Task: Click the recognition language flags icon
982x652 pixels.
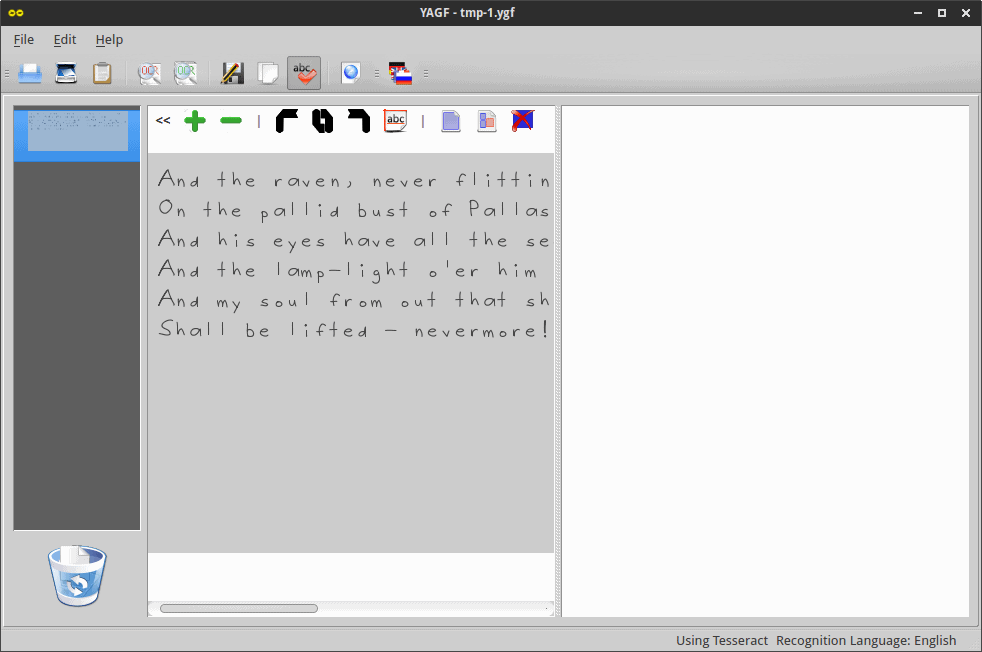Action: click(x=400, y=73)
